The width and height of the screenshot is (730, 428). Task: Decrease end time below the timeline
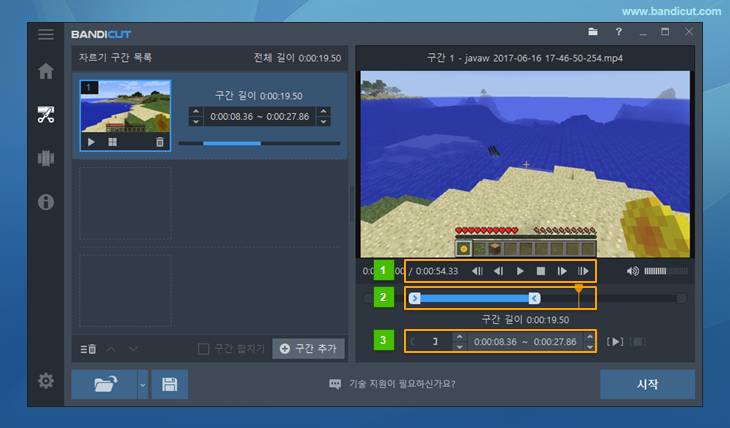590,346
